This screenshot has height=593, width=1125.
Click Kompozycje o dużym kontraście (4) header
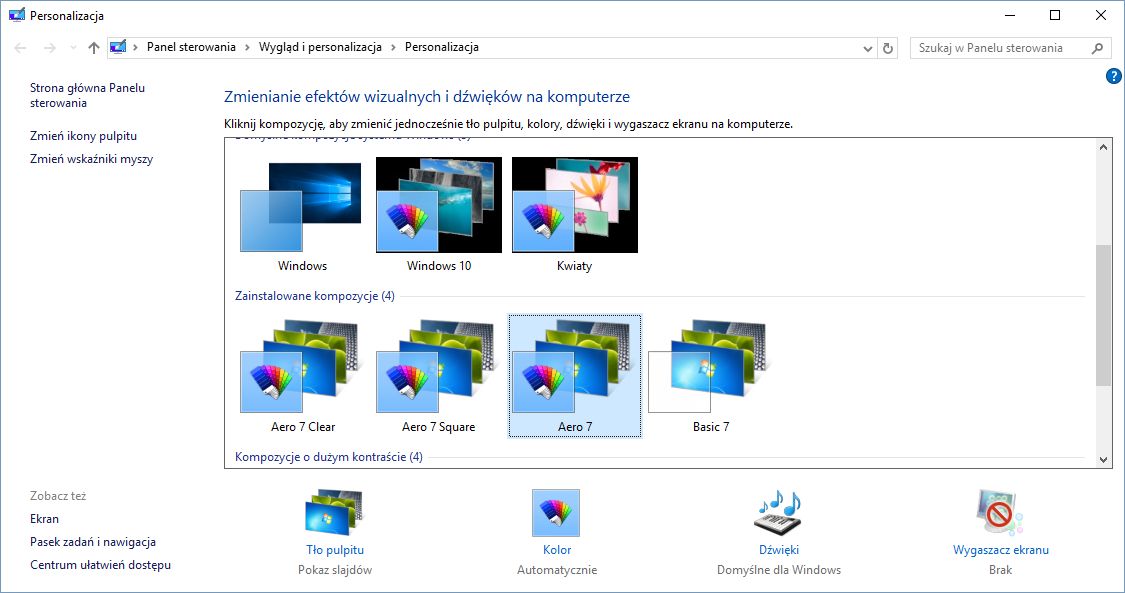[x=329, y=457]
